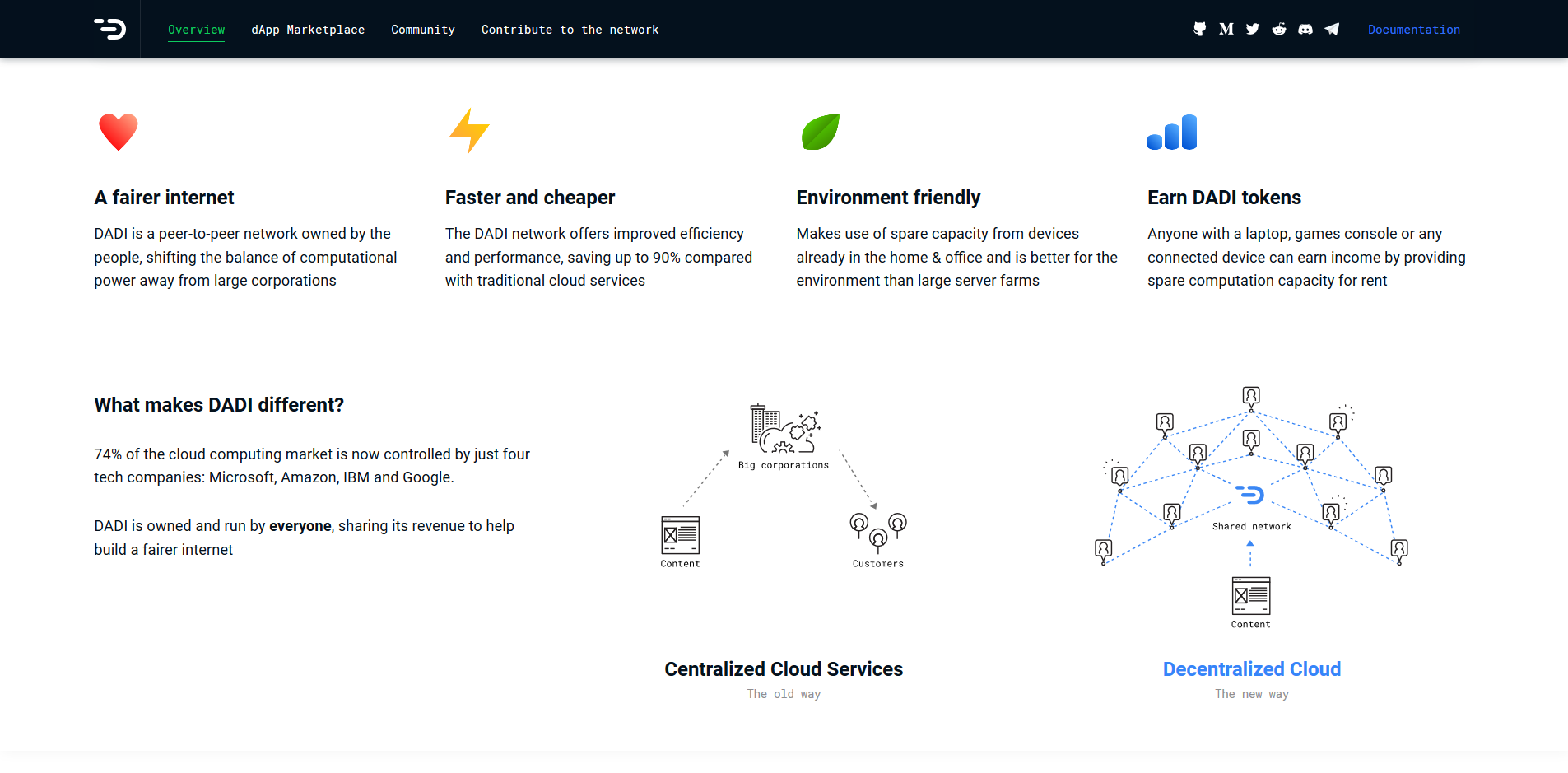The height and width of the screenshot is (773, 1568).
Task: Click the 'Faster and cheaper' heading
Action: point(530,198)
